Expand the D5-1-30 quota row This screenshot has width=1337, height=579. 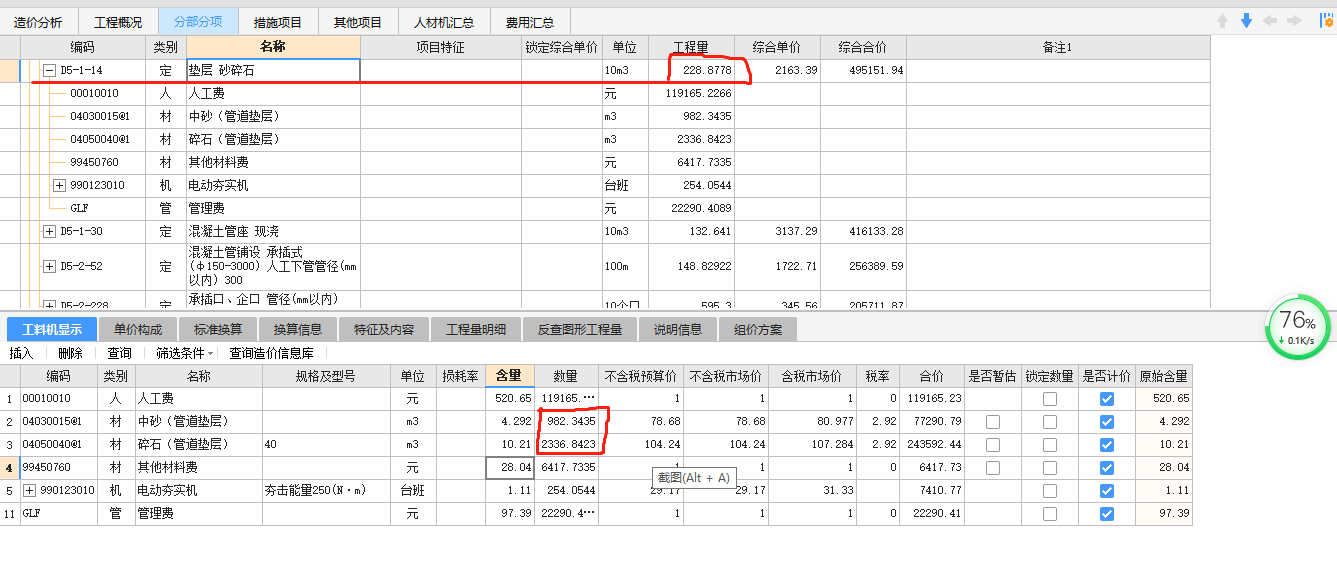49,232
